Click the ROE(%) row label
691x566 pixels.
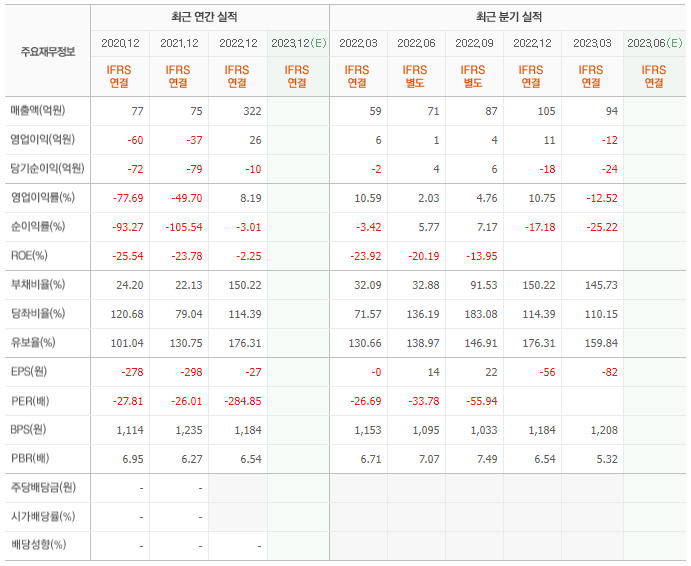[x=29, y=256]
